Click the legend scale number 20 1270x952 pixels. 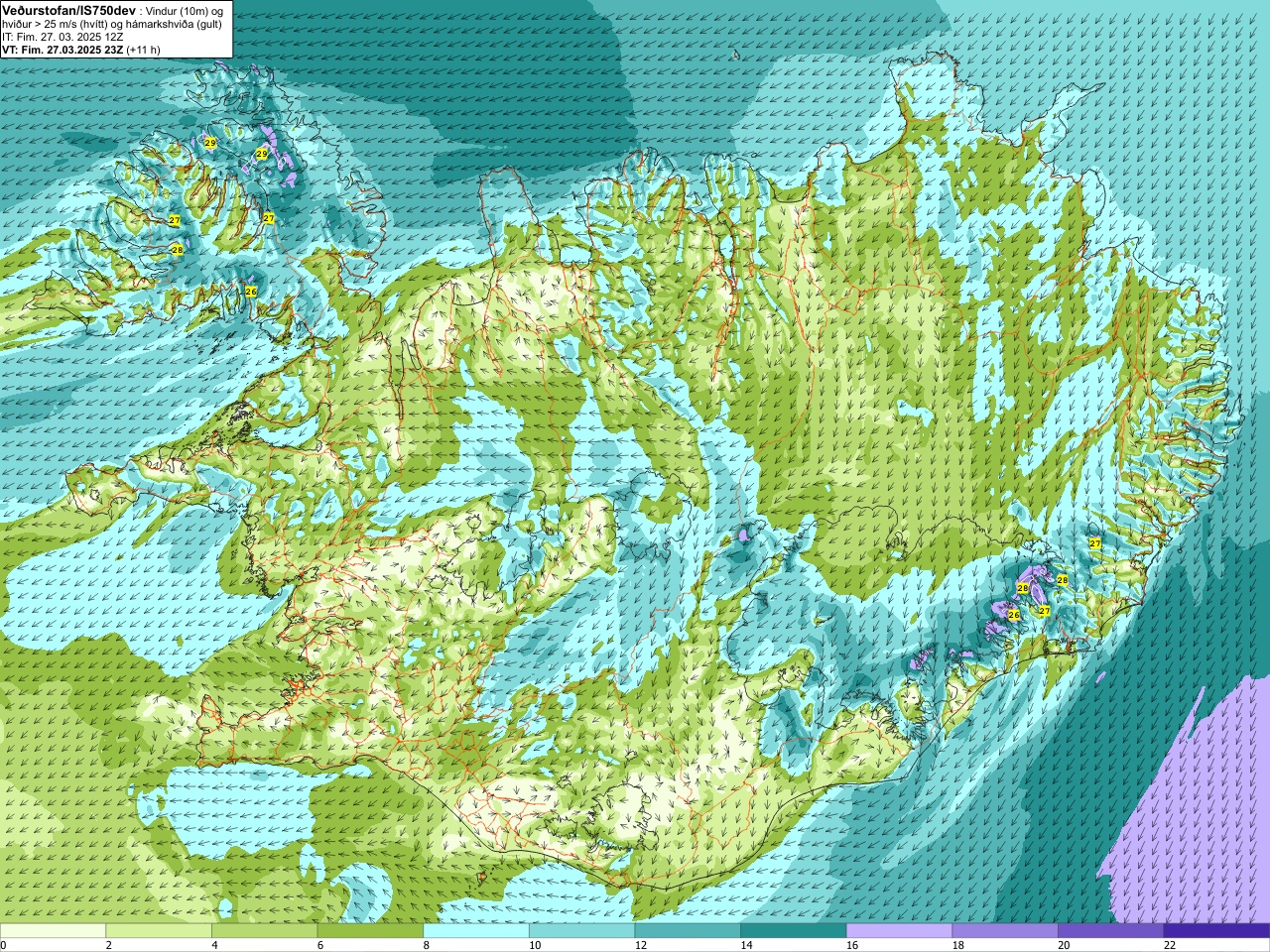(1064, 945)
